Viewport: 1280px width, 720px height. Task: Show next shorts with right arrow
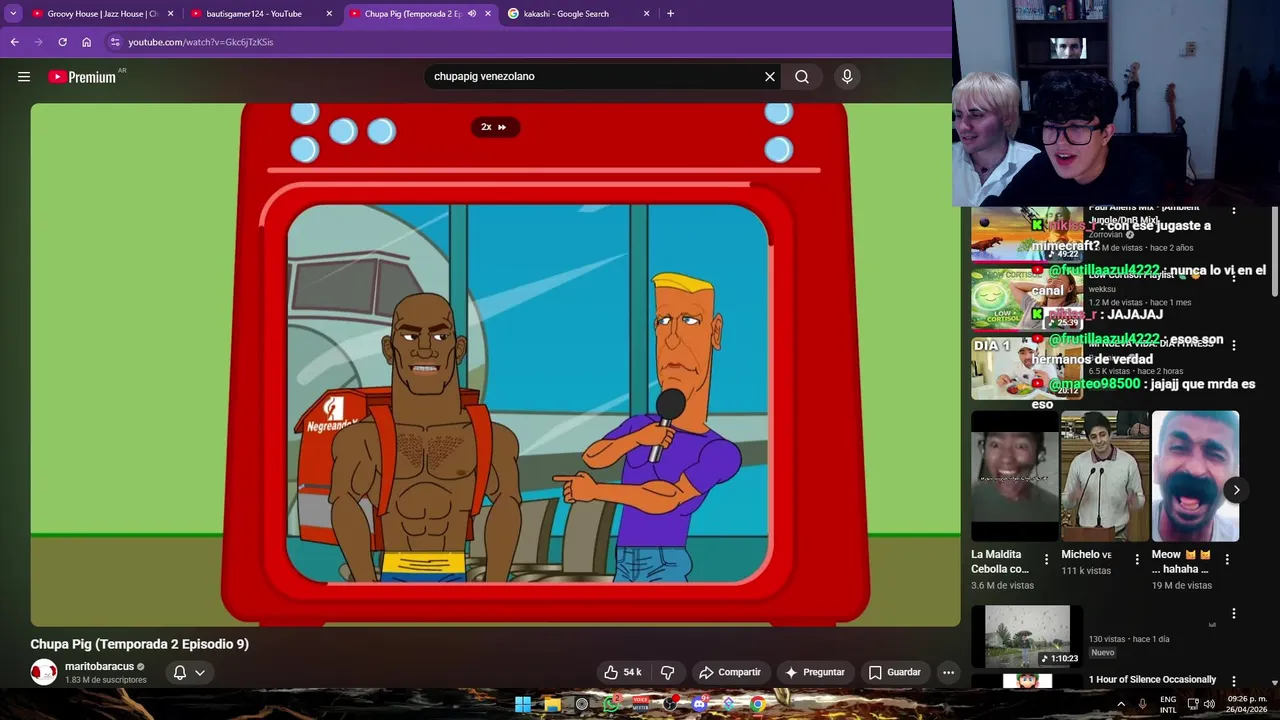pyautogui.click(x=1236, y=490)
